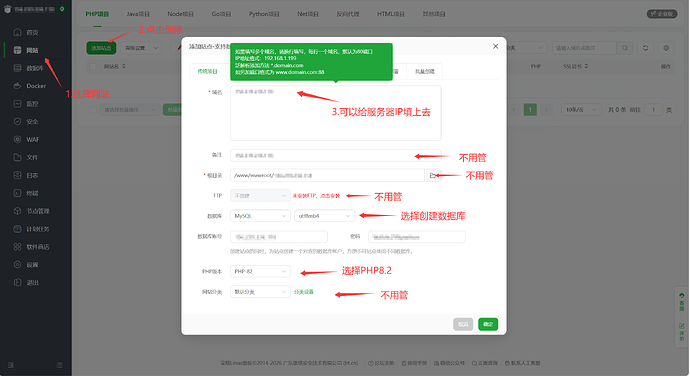Click the green 确定 confirm button
Screen dimensions: 690x376
tap(488, 324)
